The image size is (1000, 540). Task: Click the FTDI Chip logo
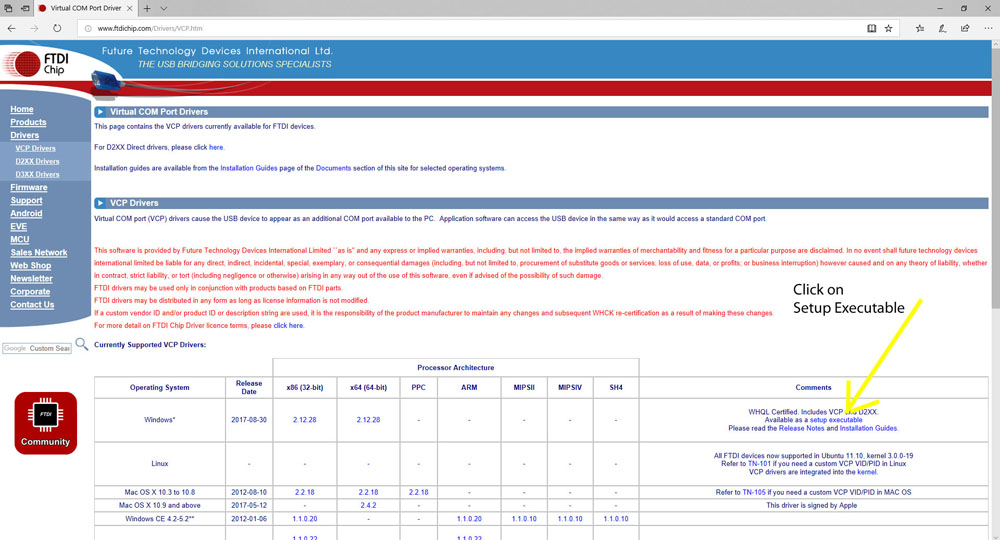pos(35,64)
